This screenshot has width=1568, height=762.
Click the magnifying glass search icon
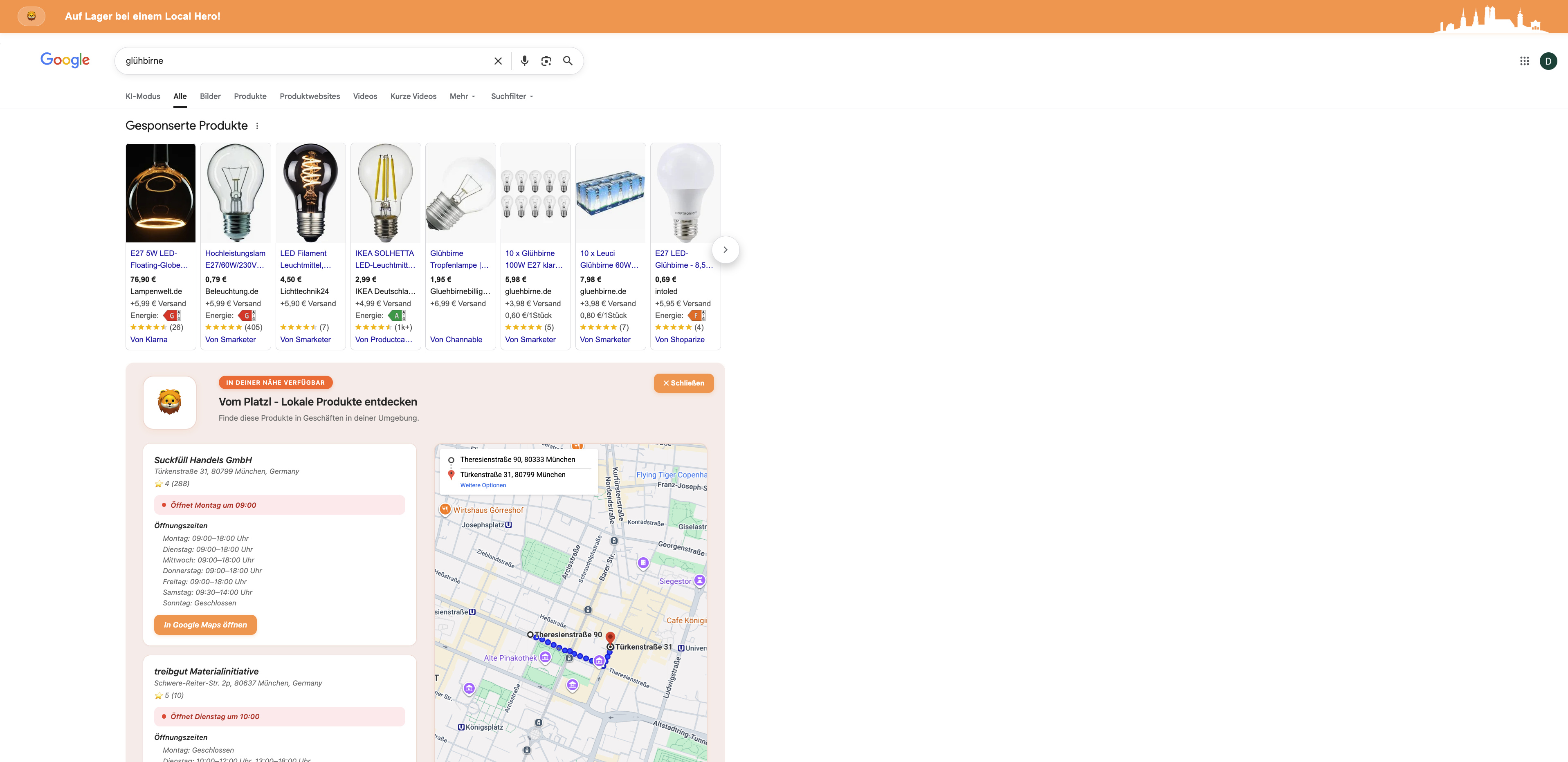(567, 61)
